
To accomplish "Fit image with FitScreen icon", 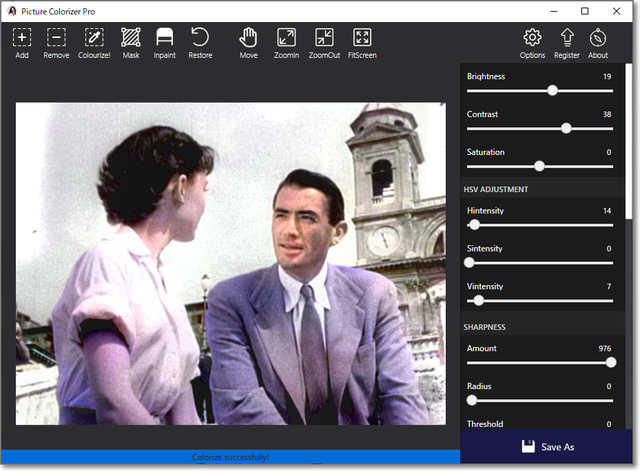I will tap(362, 38).
